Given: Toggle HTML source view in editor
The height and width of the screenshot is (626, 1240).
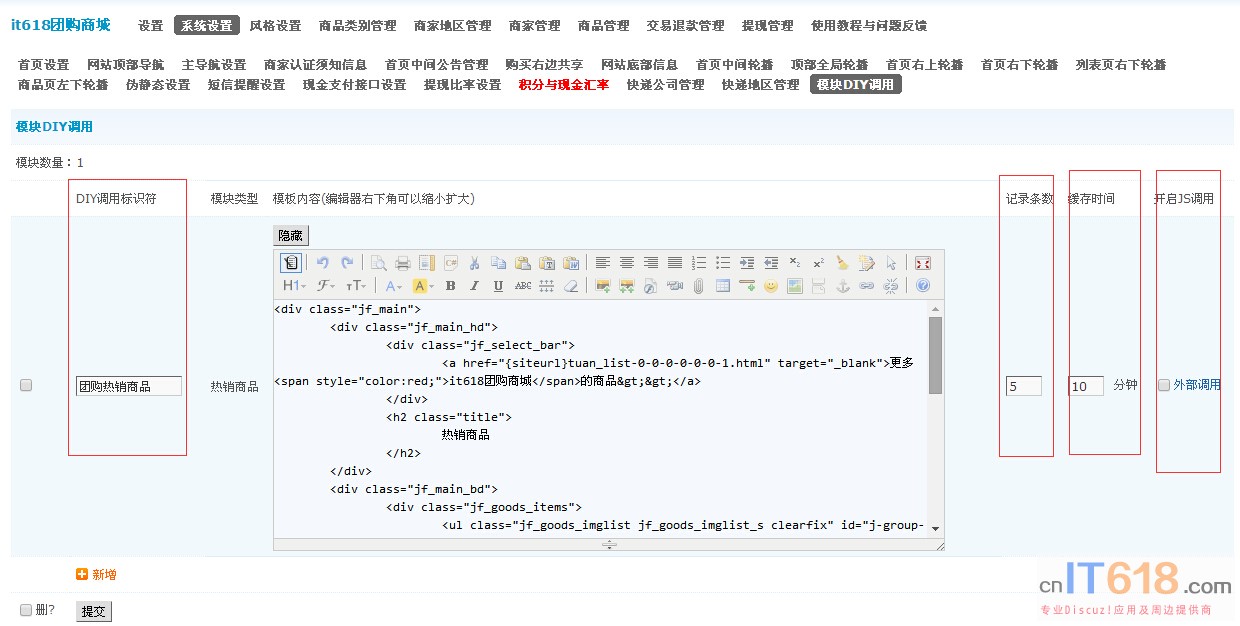Looking at the screenshot, I should point(291,263).
